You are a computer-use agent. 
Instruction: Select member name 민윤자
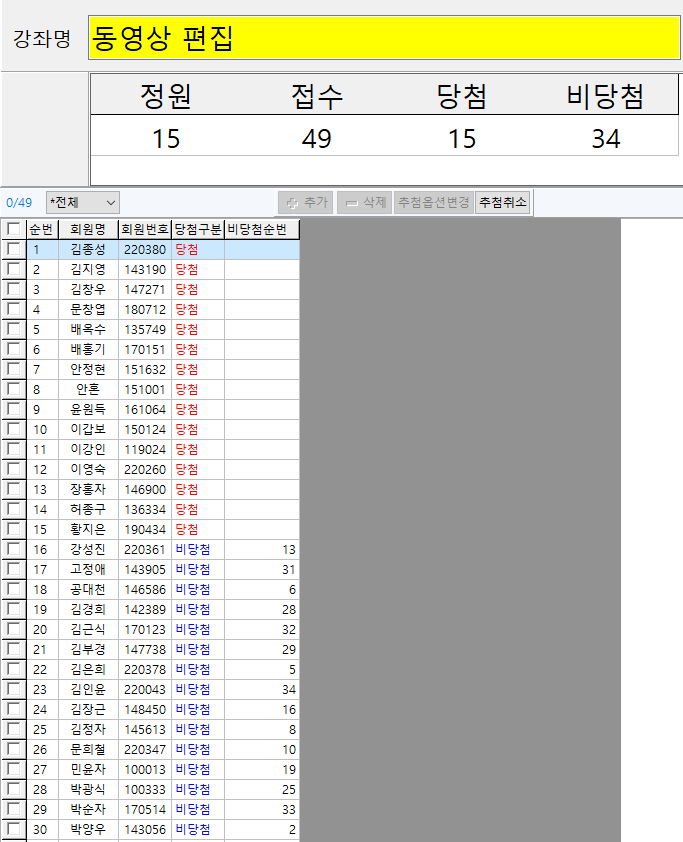(x=88, y=770)
